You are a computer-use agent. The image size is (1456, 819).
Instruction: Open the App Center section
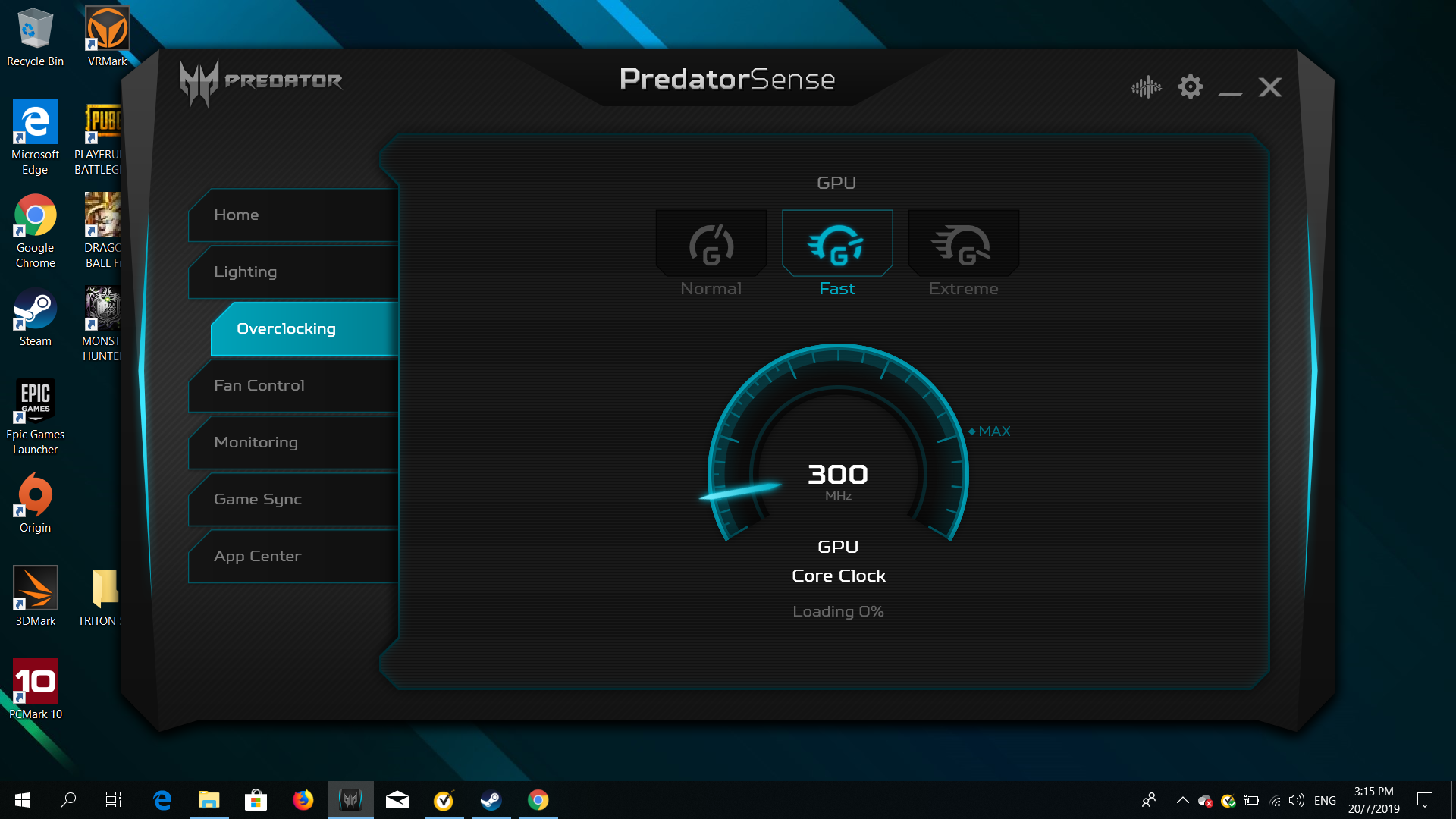[293, 556]
